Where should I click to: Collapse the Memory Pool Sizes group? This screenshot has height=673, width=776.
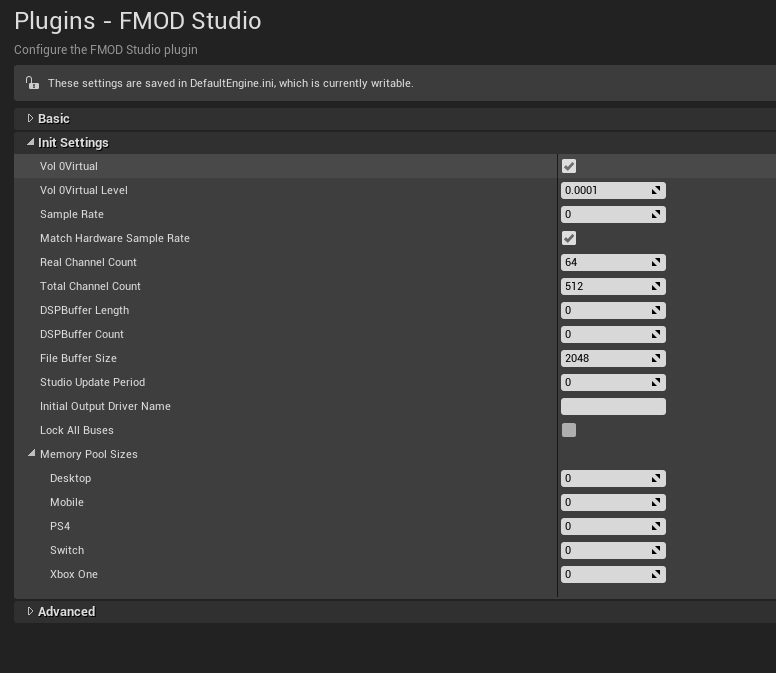32,453
